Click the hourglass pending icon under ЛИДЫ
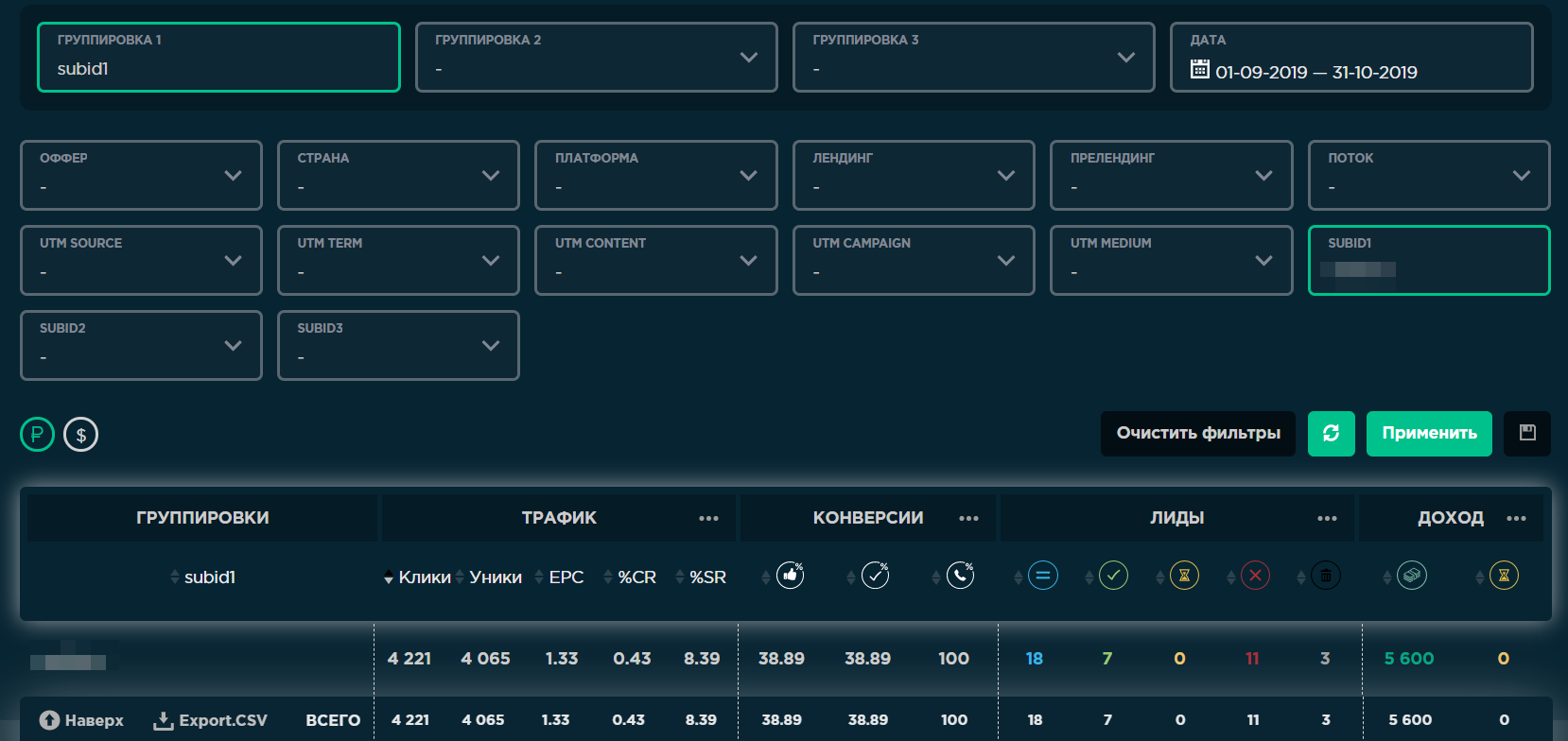Viewport: 1568px width, 741px height. click(1184, 575)
